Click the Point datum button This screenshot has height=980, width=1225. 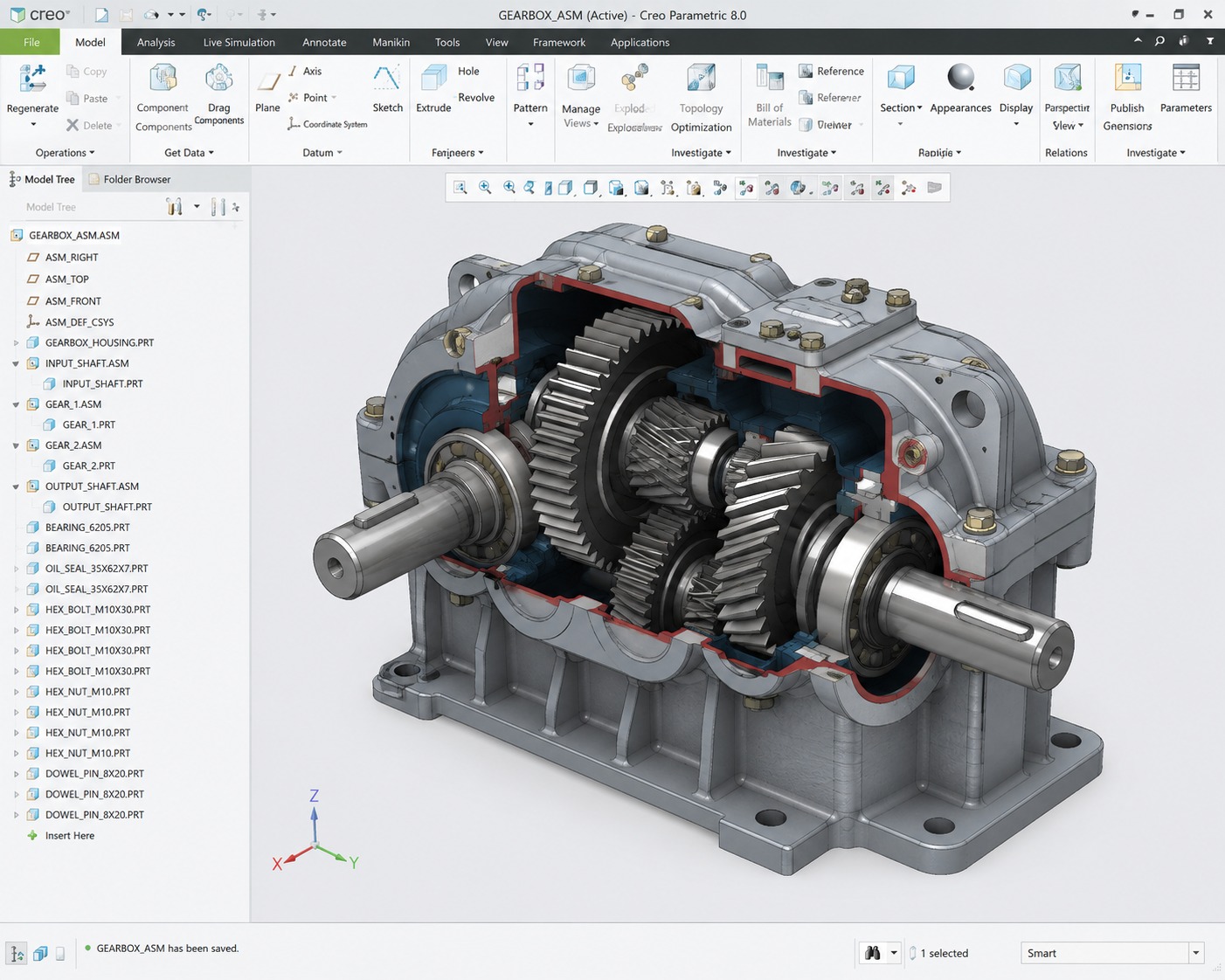(x=312, y=98)
